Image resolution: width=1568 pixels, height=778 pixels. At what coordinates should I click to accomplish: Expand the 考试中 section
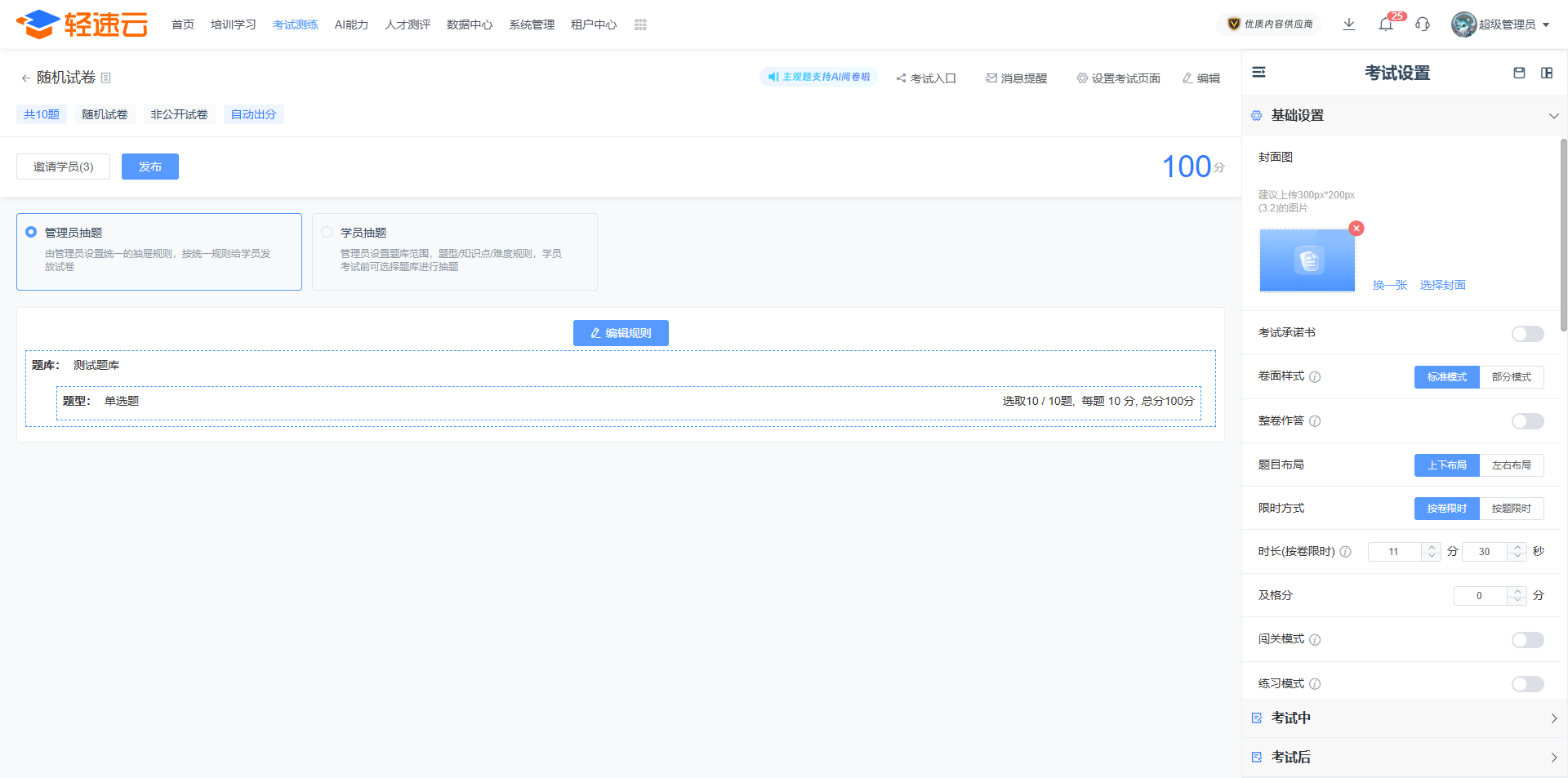click(1553, 718)
